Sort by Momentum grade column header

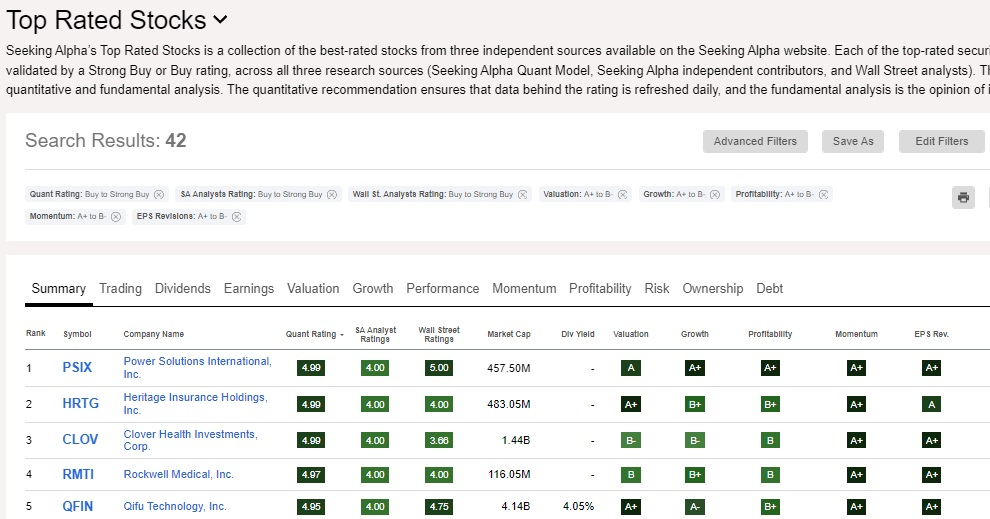pyautogui.click(x=856, y=334)
